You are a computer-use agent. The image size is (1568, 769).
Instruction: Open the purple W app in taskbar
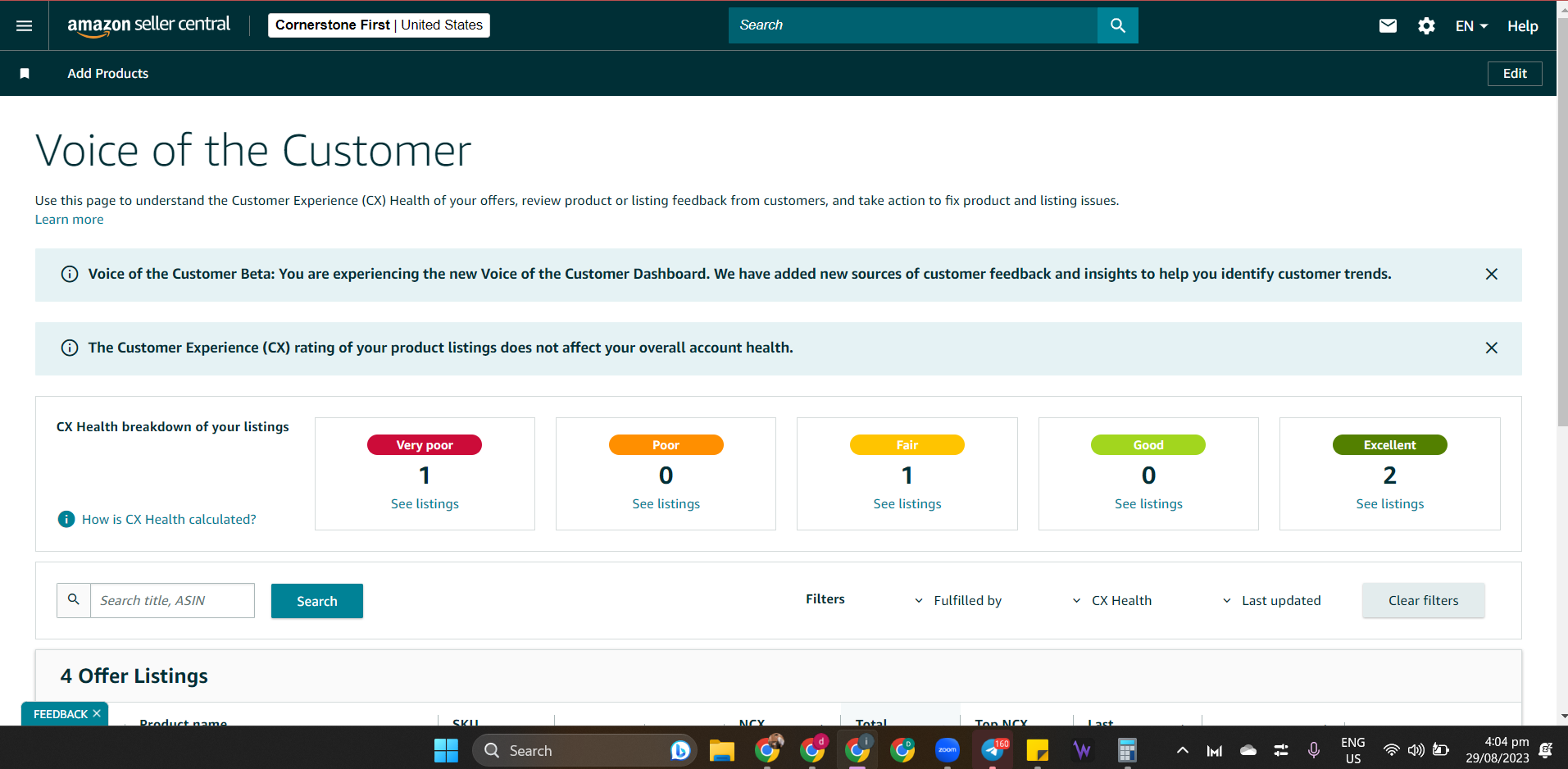[1083, 750]
